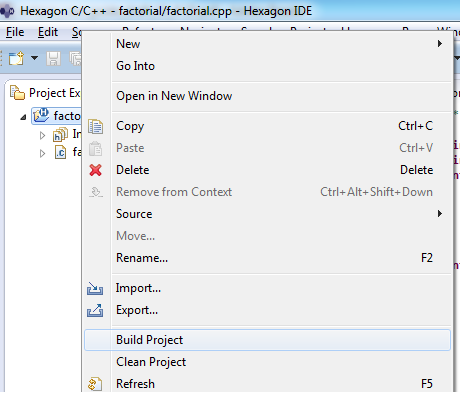Click the Import icon
Viewport: 460px width, 405px height.
pyautogui.click(x=95, y=288)
